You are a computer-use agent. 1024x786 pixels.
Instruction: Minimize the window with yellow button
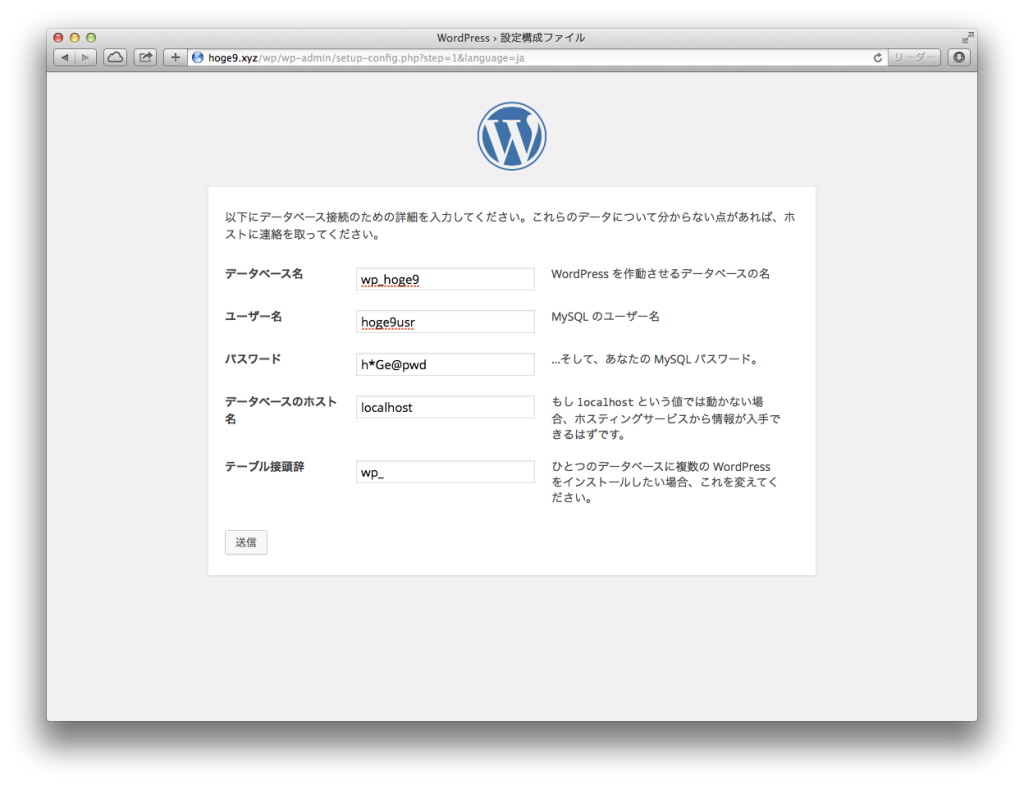point(74,38)
